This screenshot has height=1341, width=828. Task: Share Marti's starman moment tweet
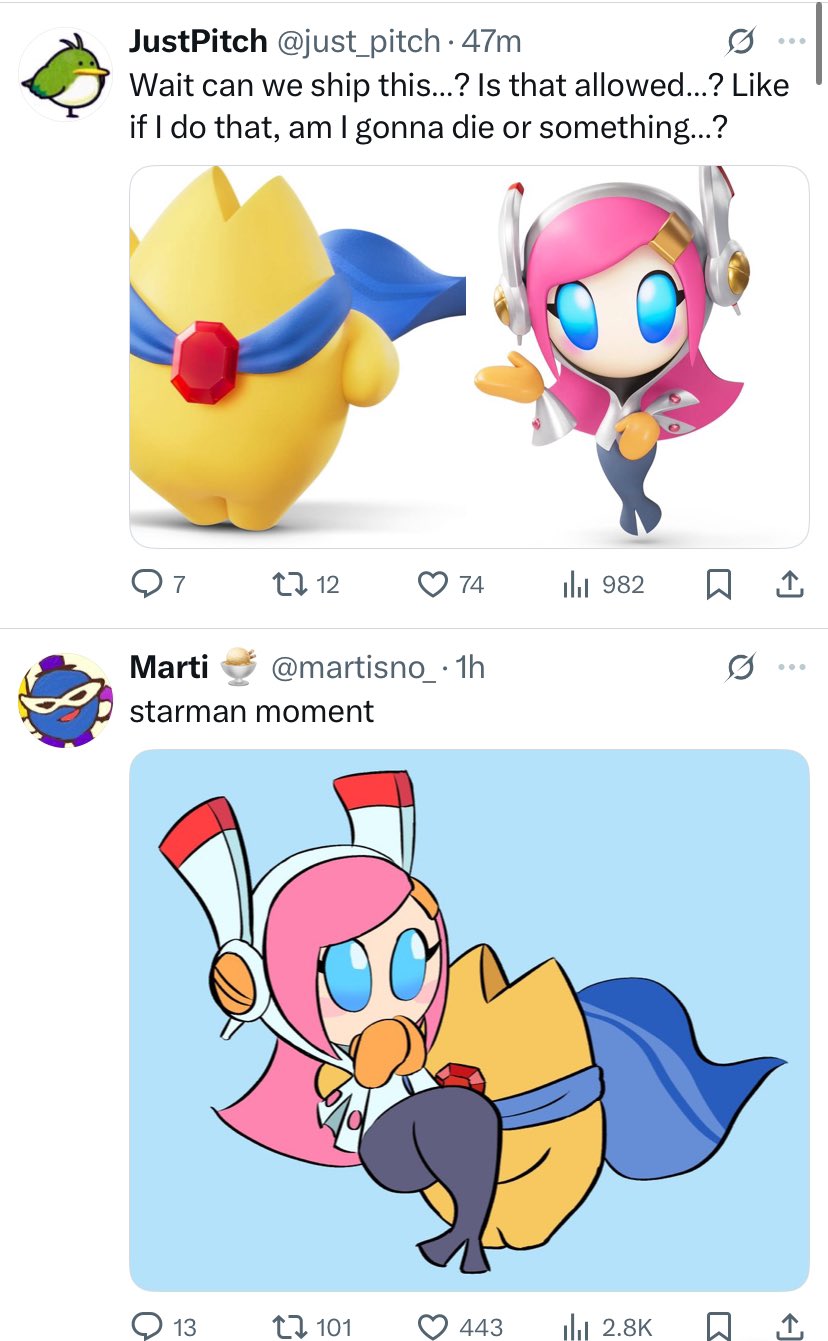pos(790,1326)
